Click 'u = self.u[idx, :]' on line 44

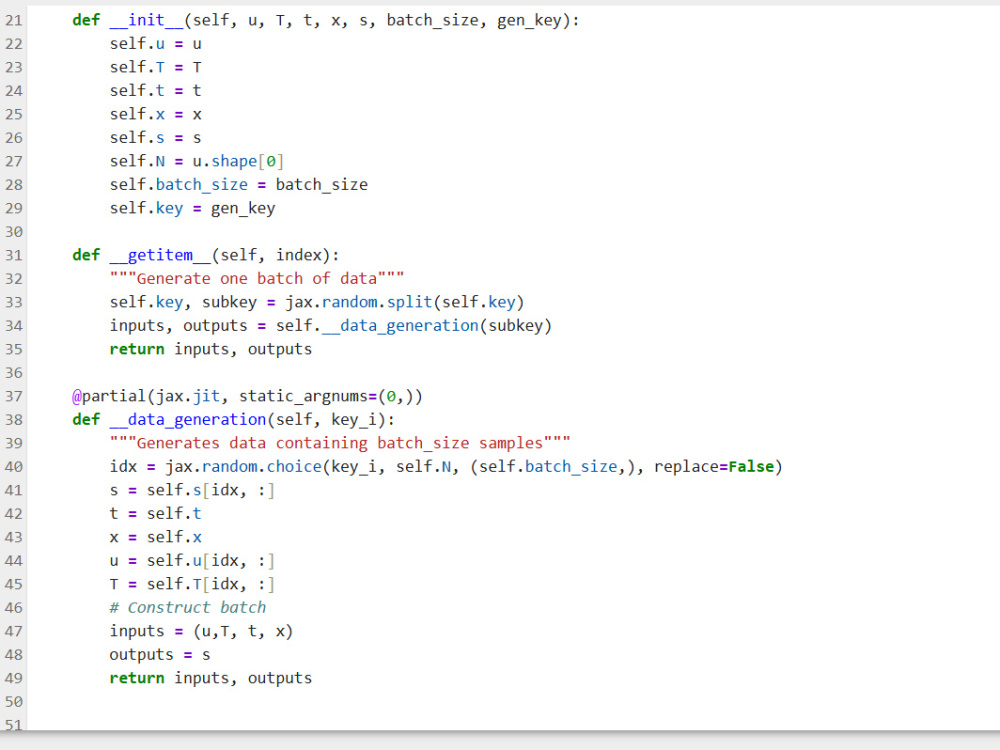pyautogui.click(x=192, y=561)
